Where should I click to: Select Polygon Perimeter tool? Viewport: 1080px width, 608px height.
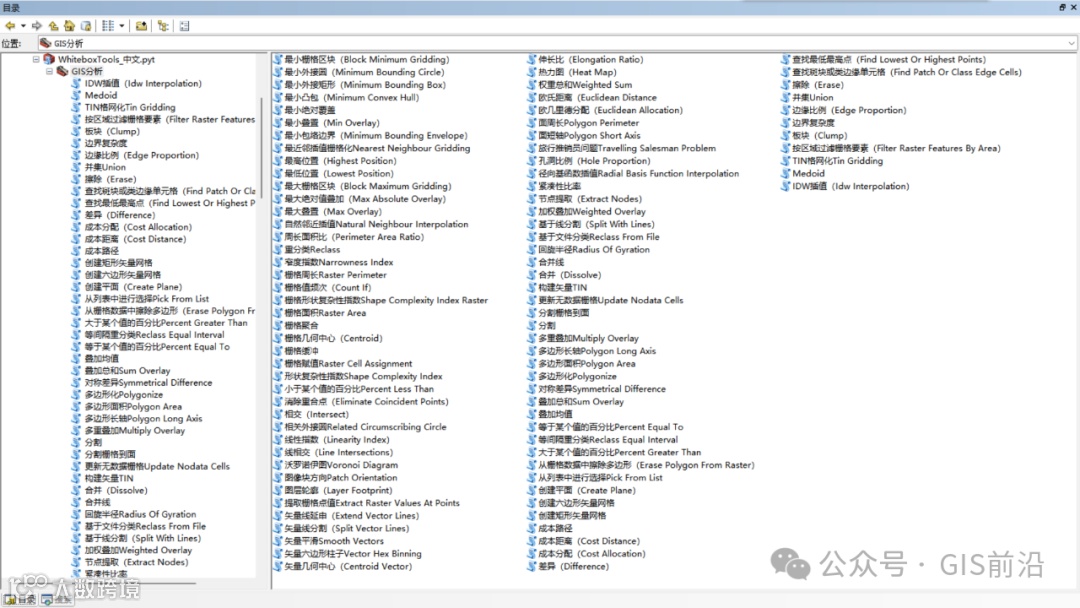(x=588, y=123)
